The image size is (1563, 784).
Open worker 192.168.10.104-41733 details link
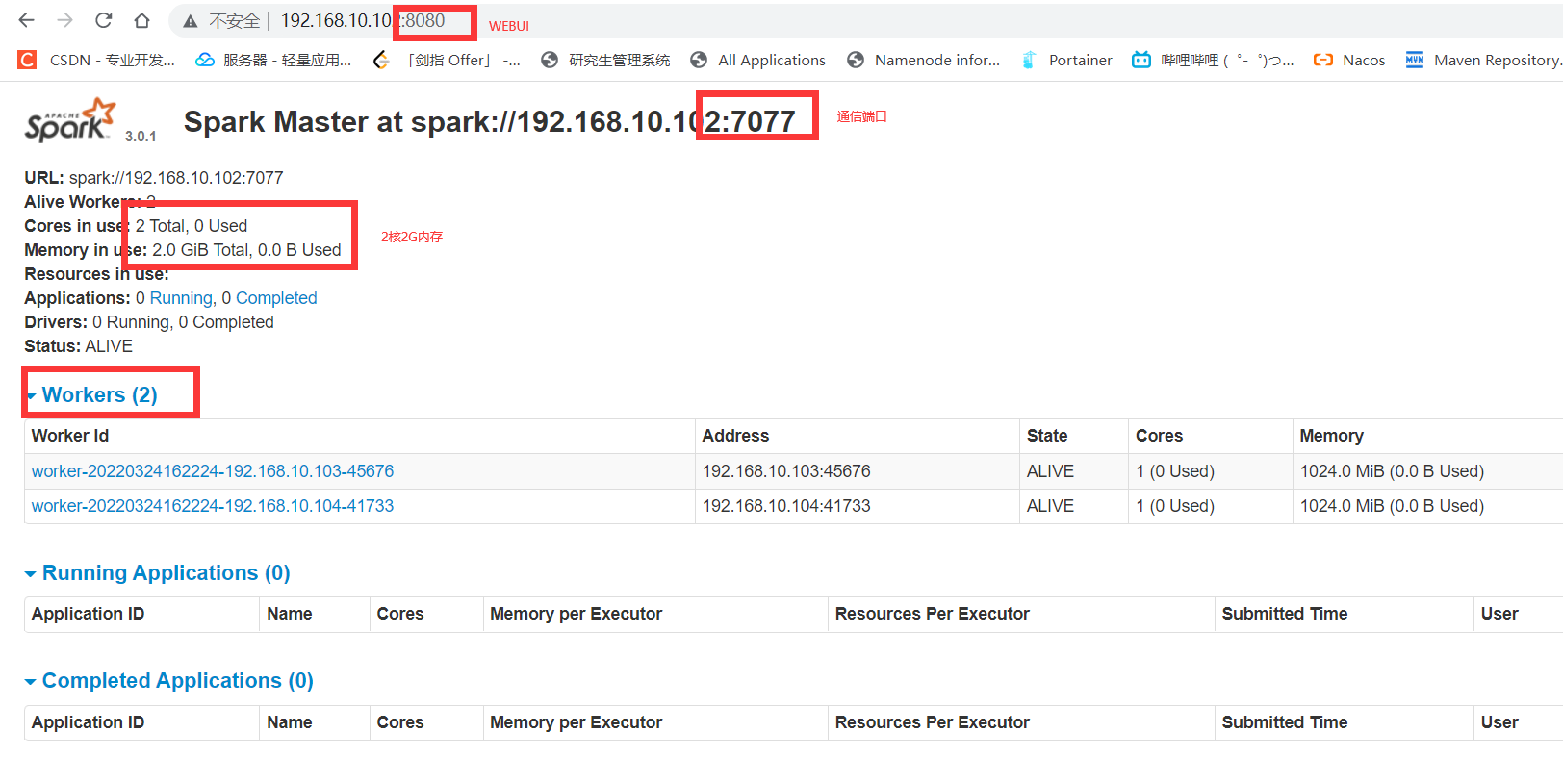click(x=213, y=506)
